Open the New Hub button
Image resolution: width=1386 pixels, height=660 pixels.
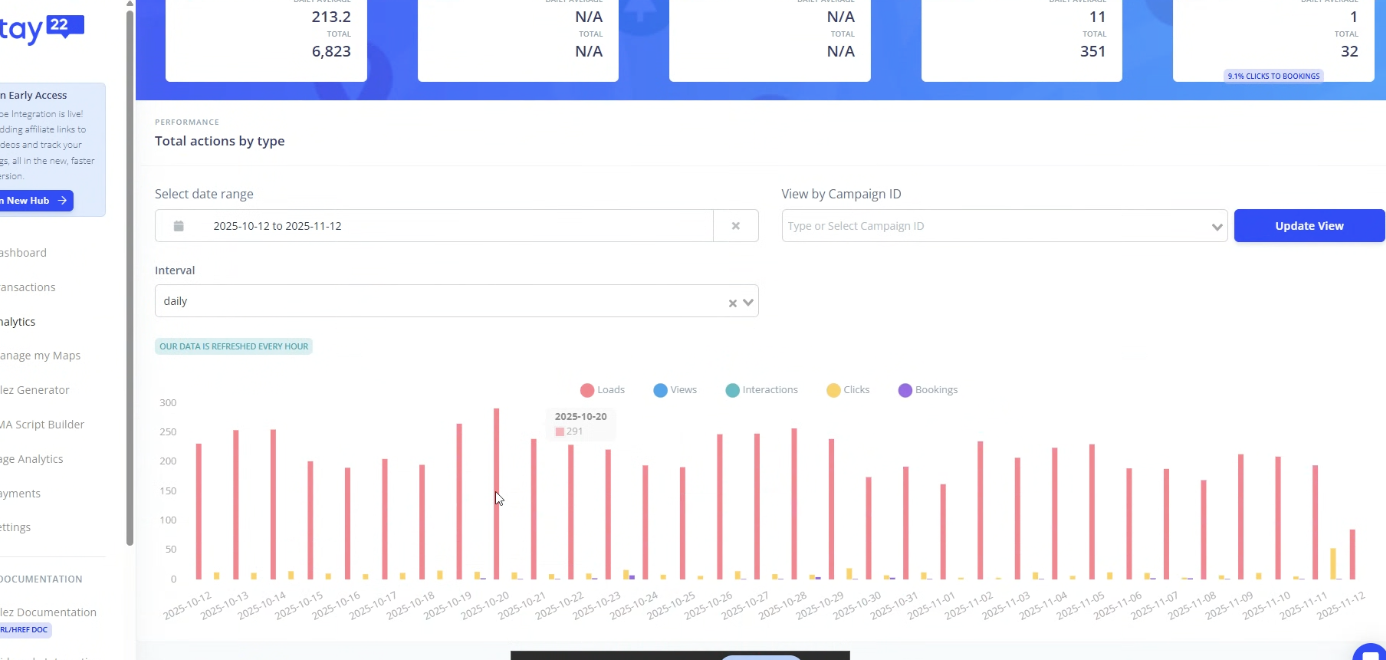point(36,201)
